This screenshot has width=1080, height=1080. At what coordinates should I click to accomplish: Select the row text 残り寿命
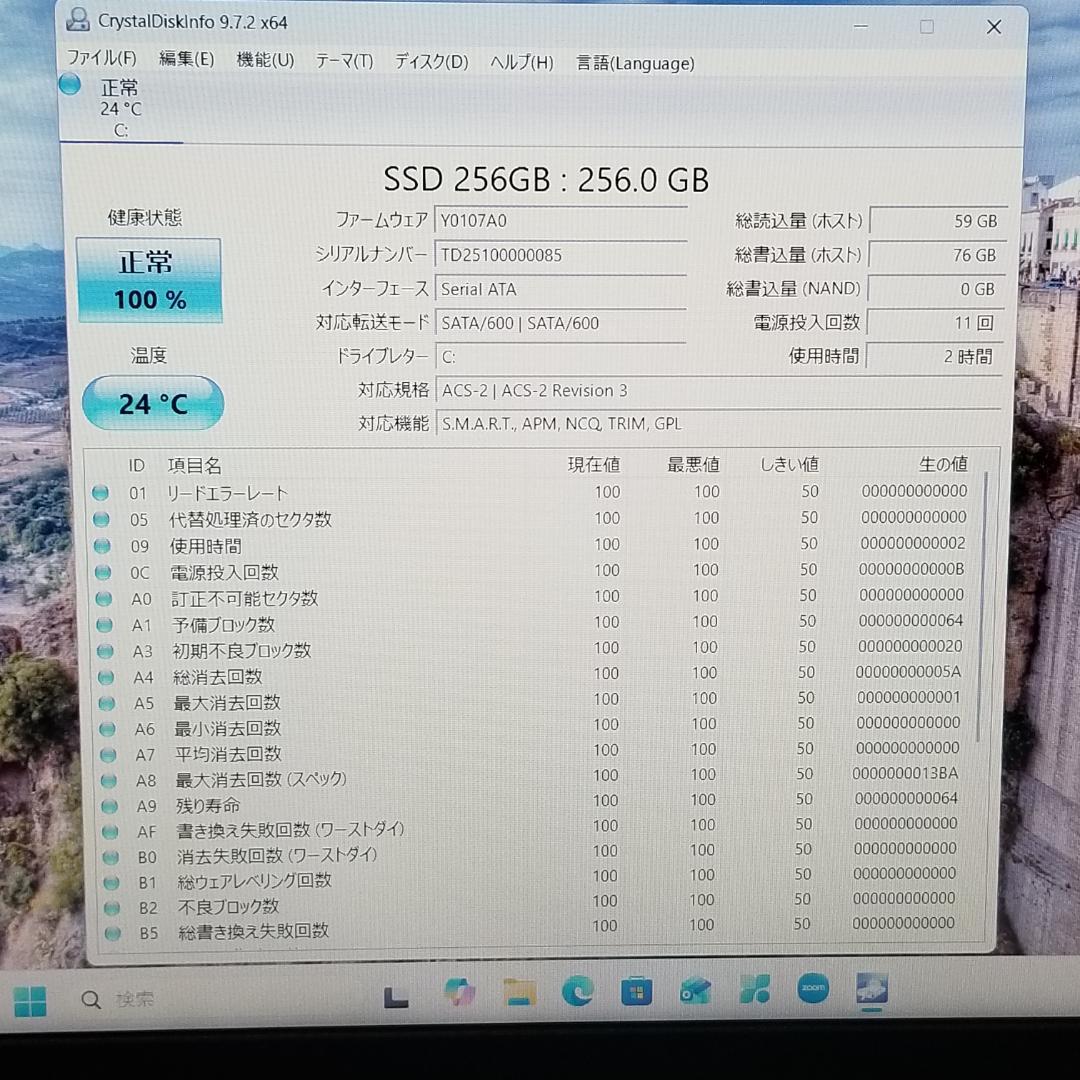[x=208, y=805]
